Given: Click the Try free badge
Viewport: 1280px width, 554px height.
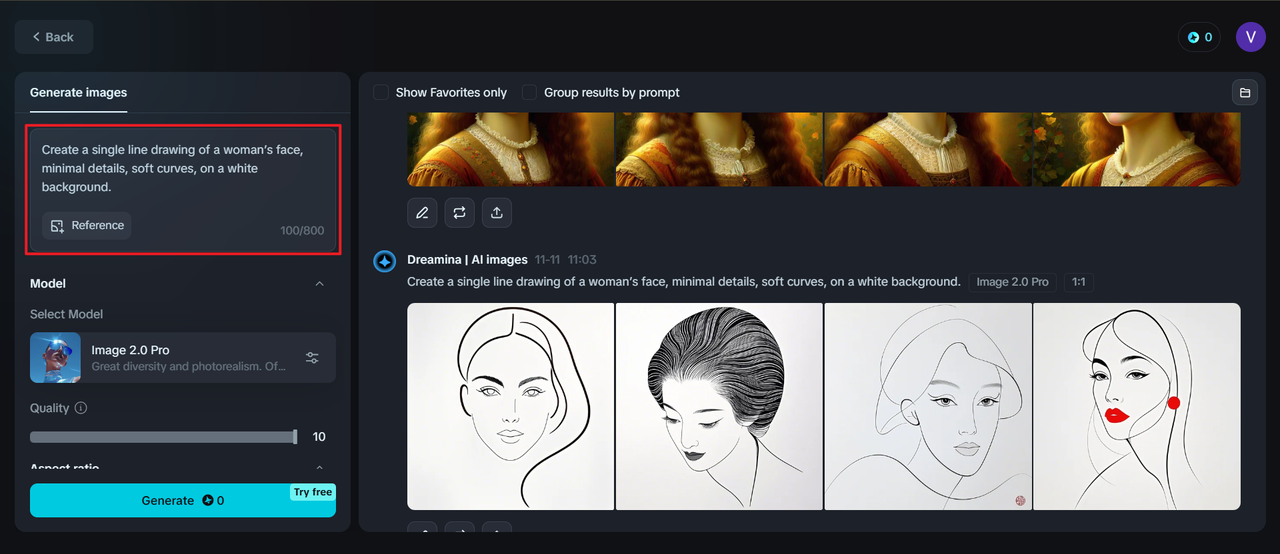Looking at the screenshot, I should [x=312, y=492].
